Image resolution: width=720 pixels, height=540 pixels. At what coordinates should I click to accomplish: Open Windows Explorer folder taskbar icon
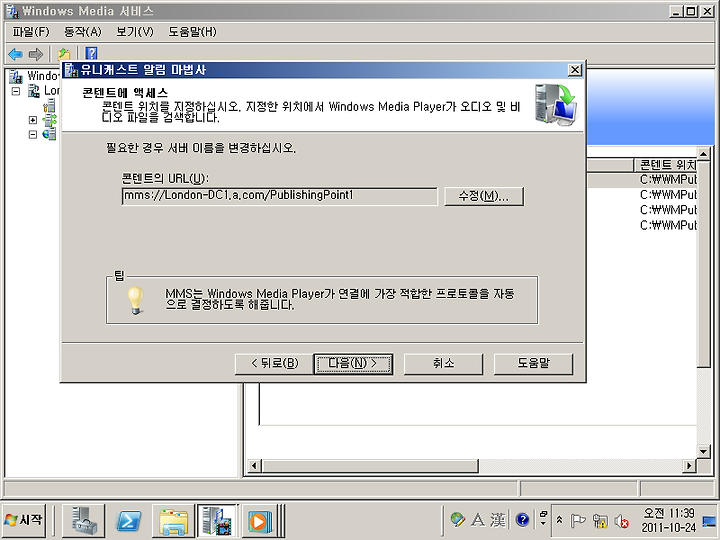click(x=174, y=521)
